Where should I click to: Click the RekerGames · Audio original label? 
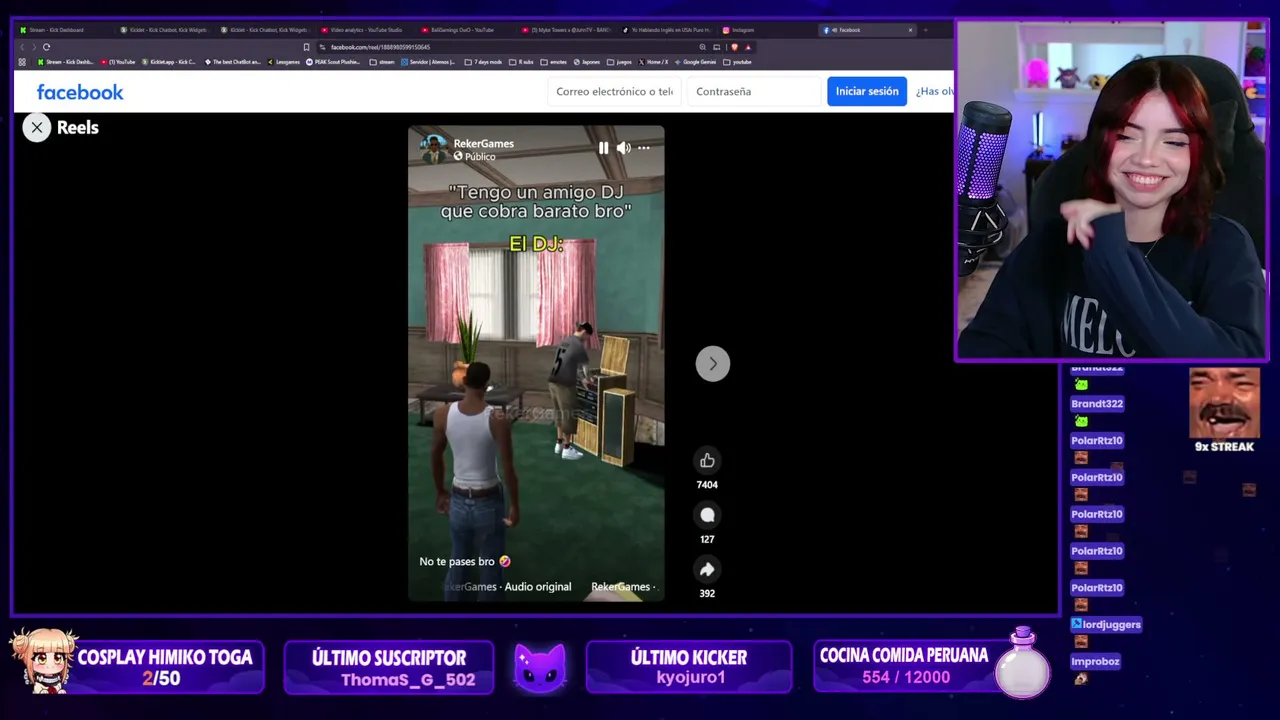507,587
